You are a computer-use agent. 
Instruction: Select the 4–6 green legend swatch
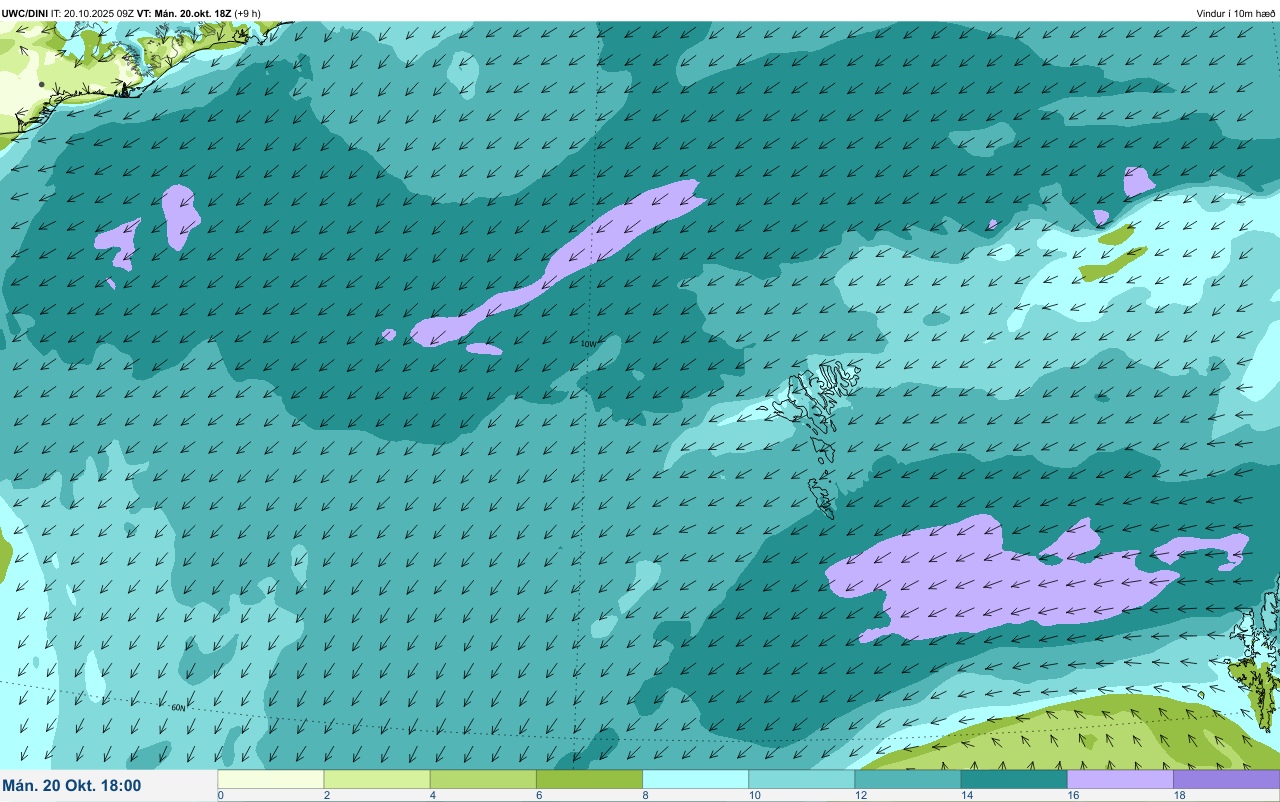click(x=483, y=779)
